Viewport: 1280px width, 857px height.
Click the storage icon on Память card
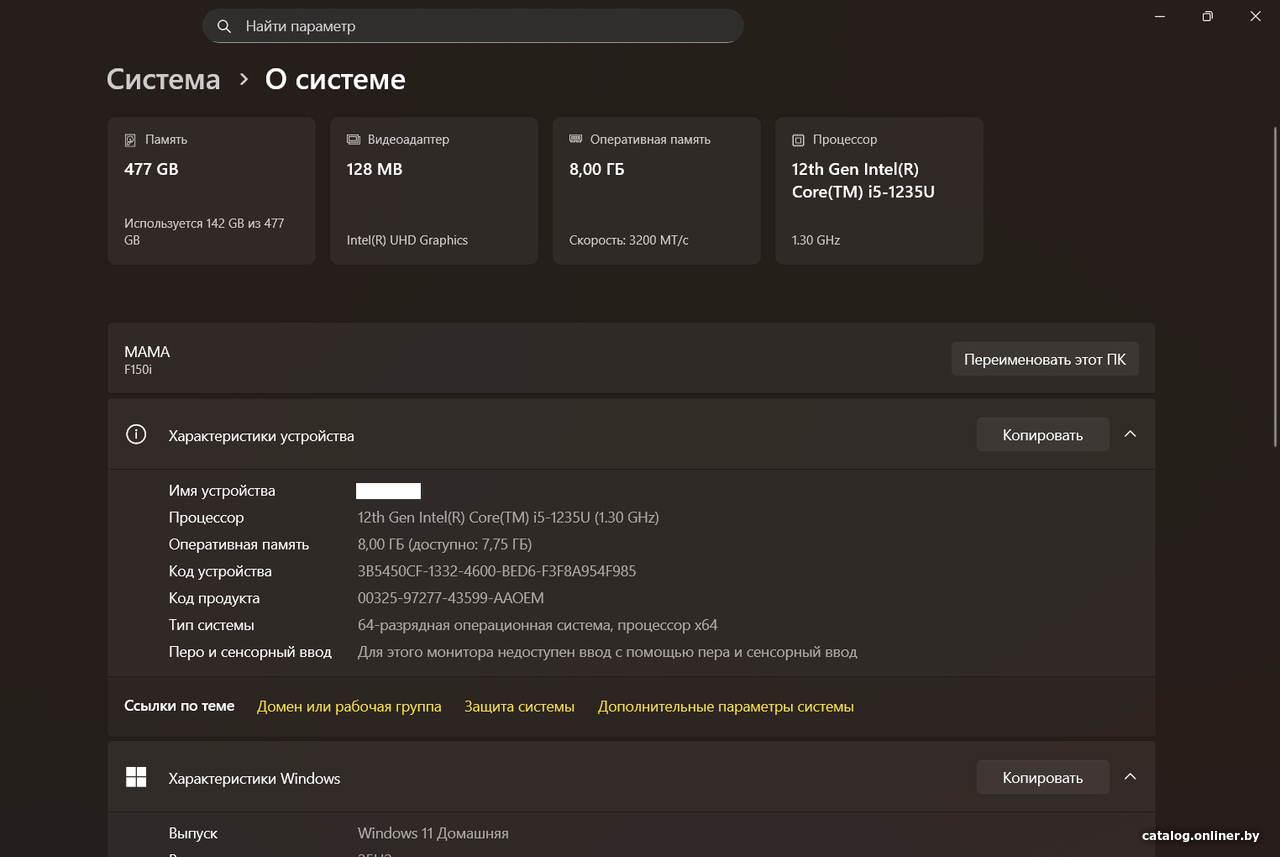[130, 140]
